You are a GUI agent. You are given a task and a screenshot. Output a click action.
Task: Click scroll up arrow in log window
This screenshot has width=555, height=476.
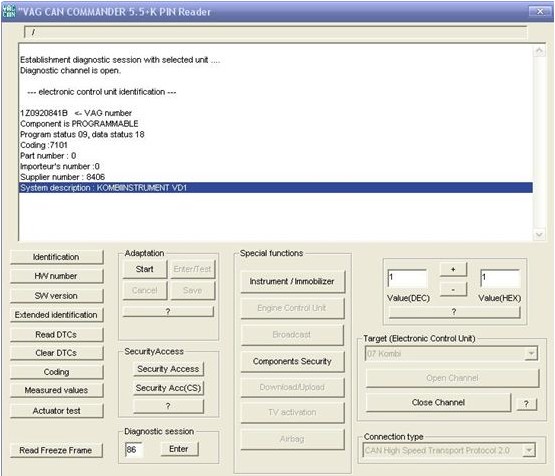(x=539, y=51)
